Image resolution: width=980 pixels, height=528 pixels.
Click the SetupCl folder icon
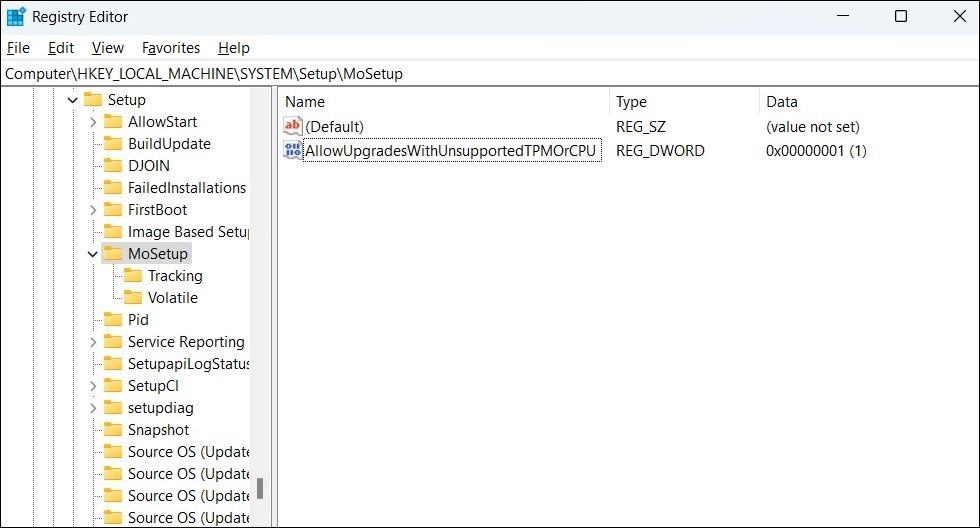click(x=112, y=386)
